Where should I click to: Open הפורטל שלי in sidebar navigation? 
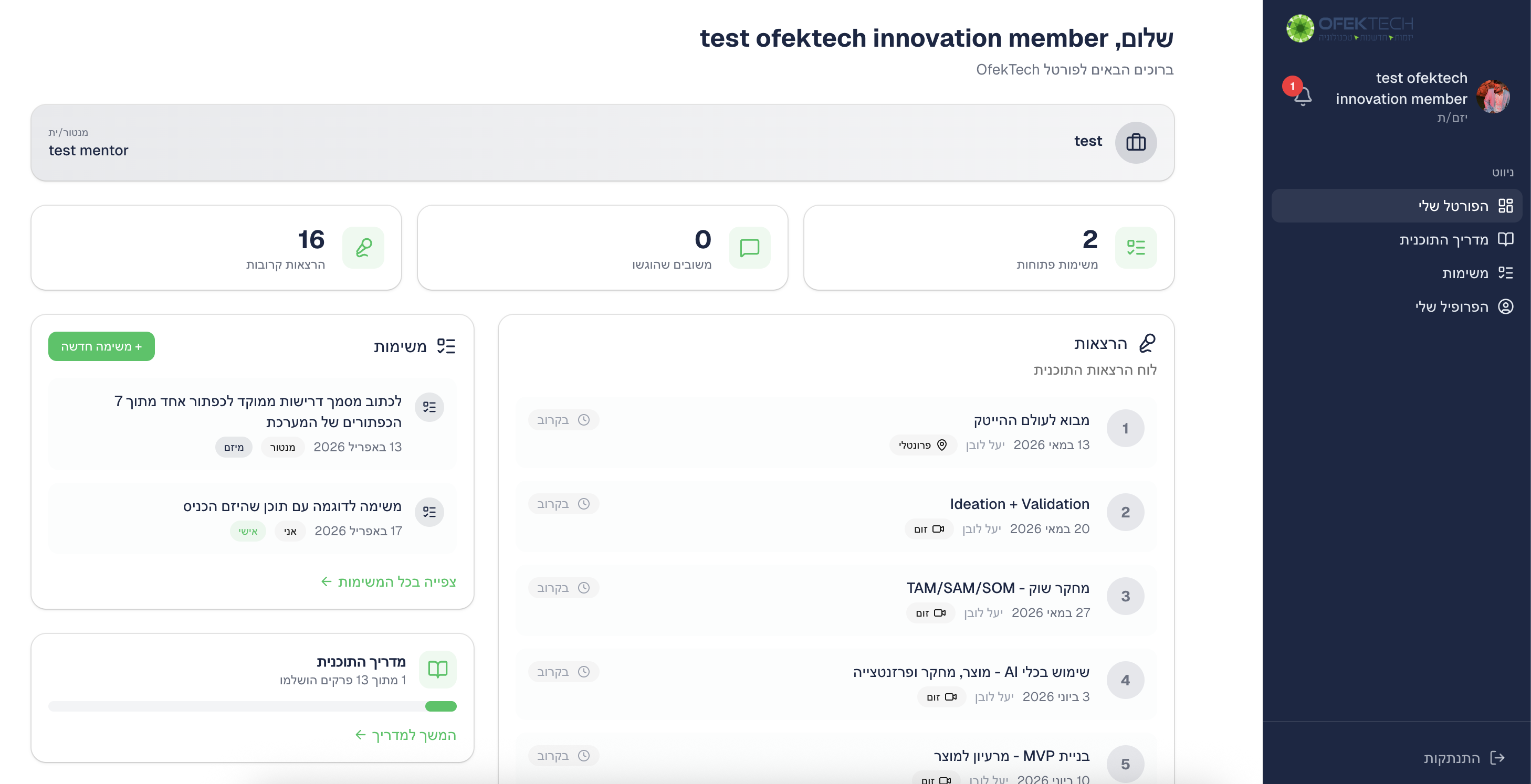1453,206
